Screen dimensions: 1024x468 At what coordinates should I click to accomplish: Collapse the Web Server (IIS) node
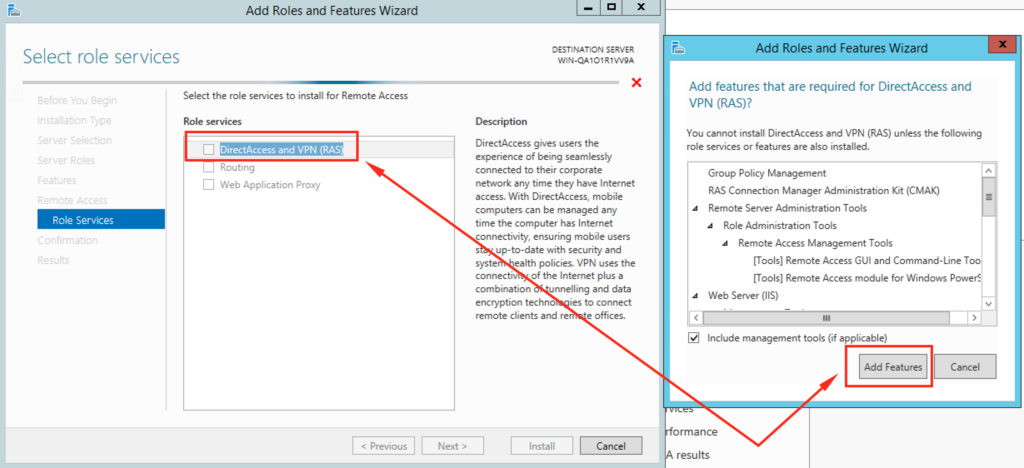tap(695, 296)
